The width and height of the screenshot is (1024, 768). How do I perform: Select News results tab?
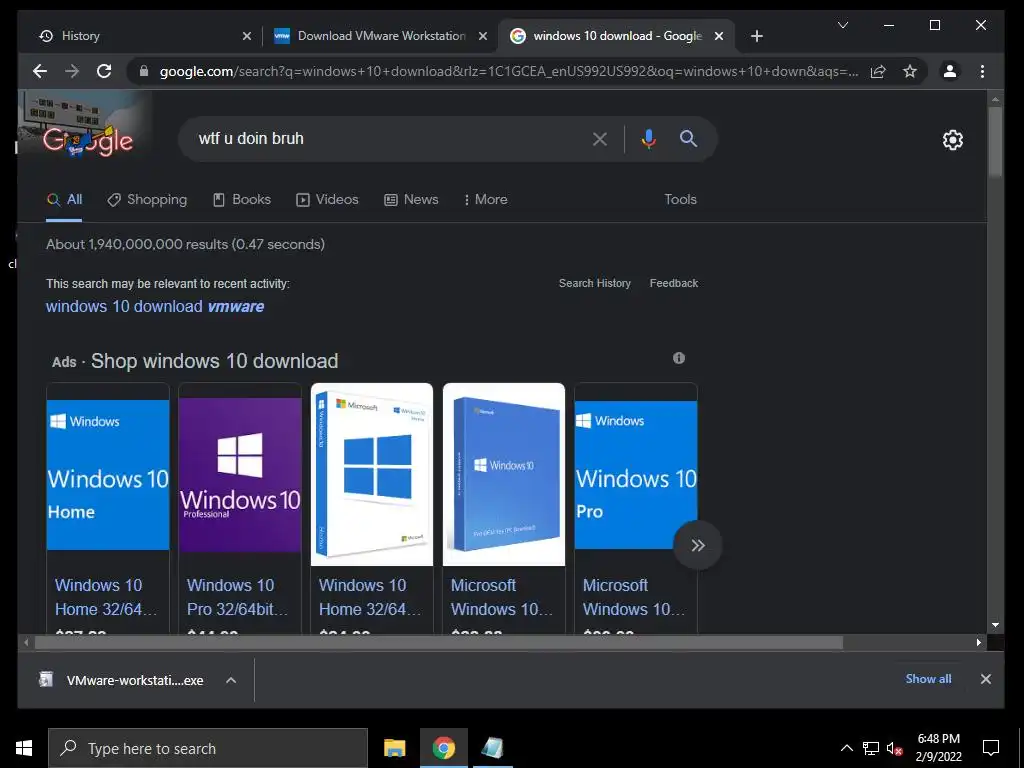[x=411, y=199]
